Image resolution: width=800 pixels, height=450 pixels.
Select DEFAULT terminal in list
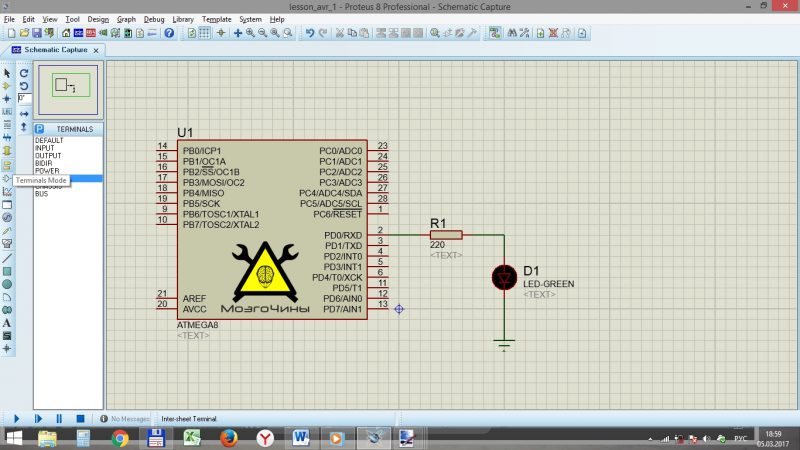point(49,140)
